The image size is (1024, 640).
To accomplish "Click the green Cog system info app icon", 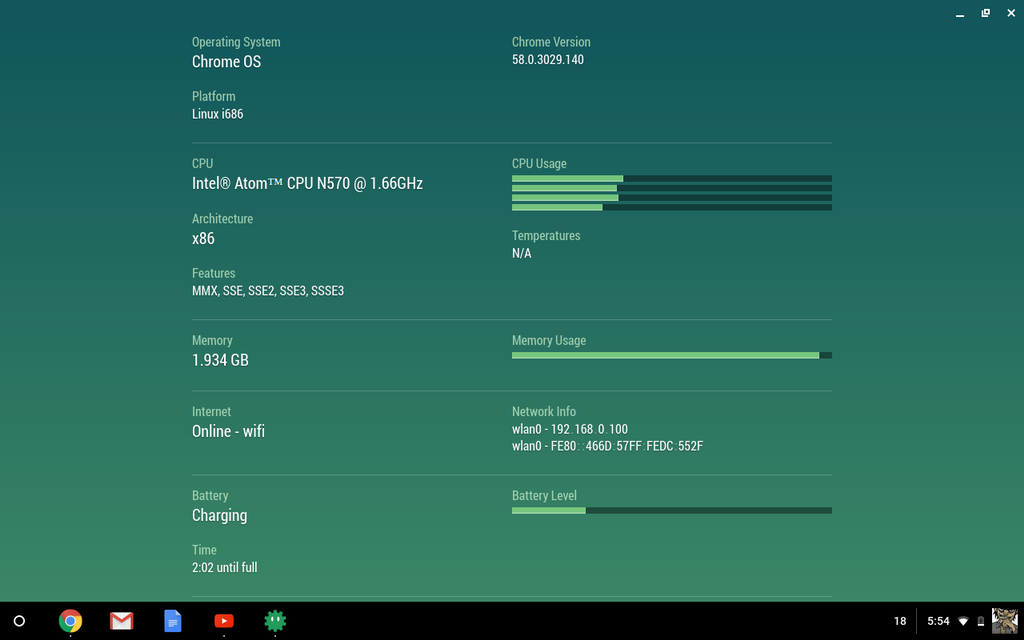I will (x=275, y=621).
